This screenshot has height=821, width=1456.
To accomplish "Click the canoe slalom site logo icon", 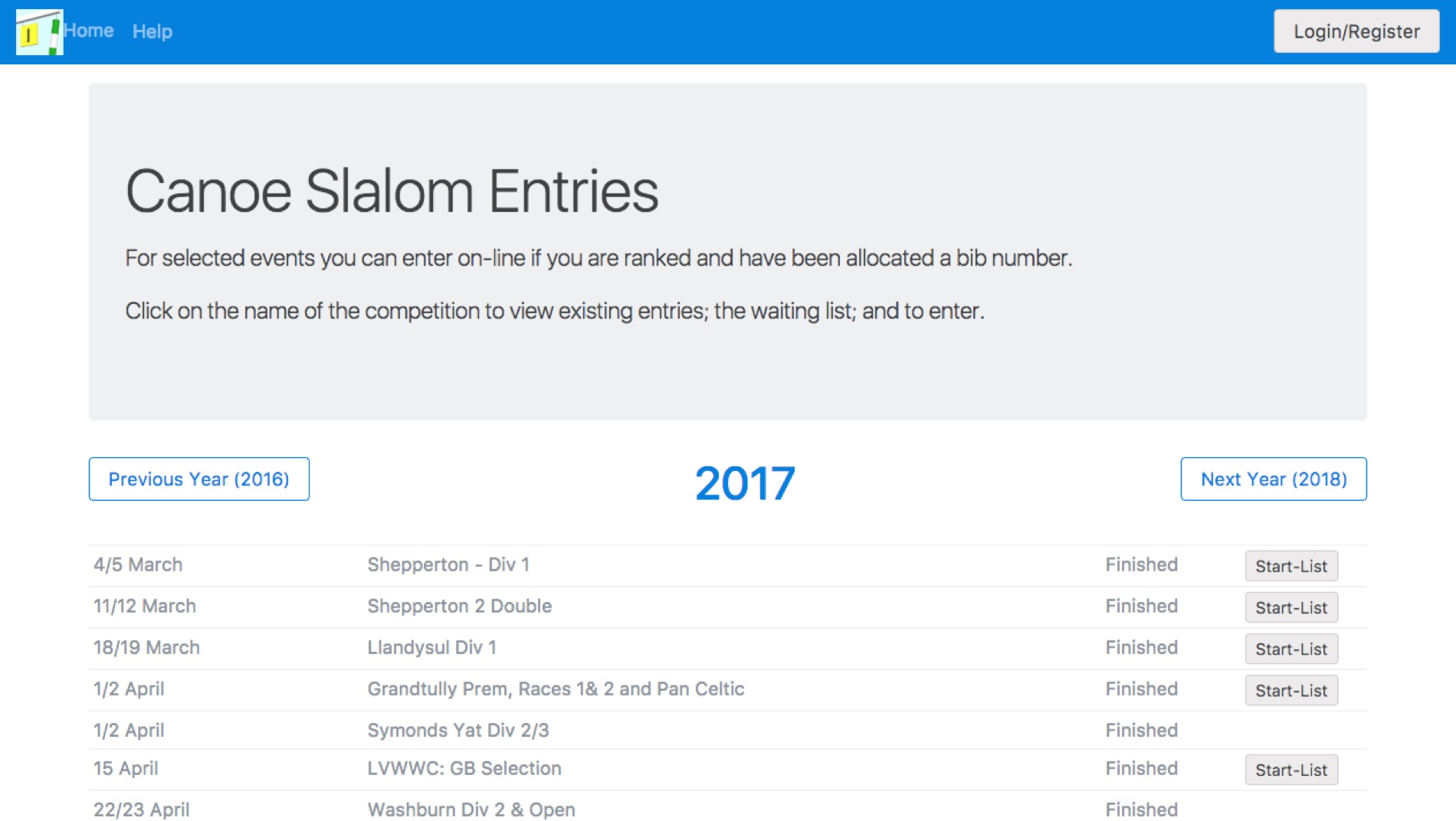I will coord(39,32).
